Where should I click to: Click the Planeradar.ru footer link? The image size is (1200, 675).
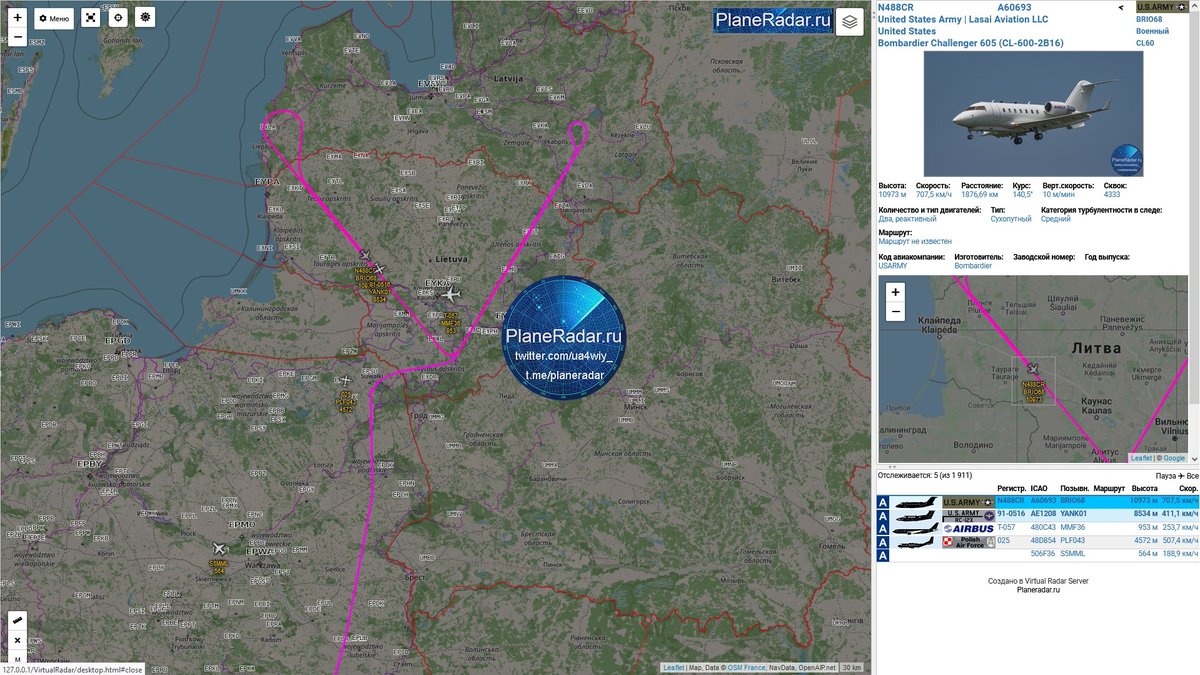coord(1038,590)
